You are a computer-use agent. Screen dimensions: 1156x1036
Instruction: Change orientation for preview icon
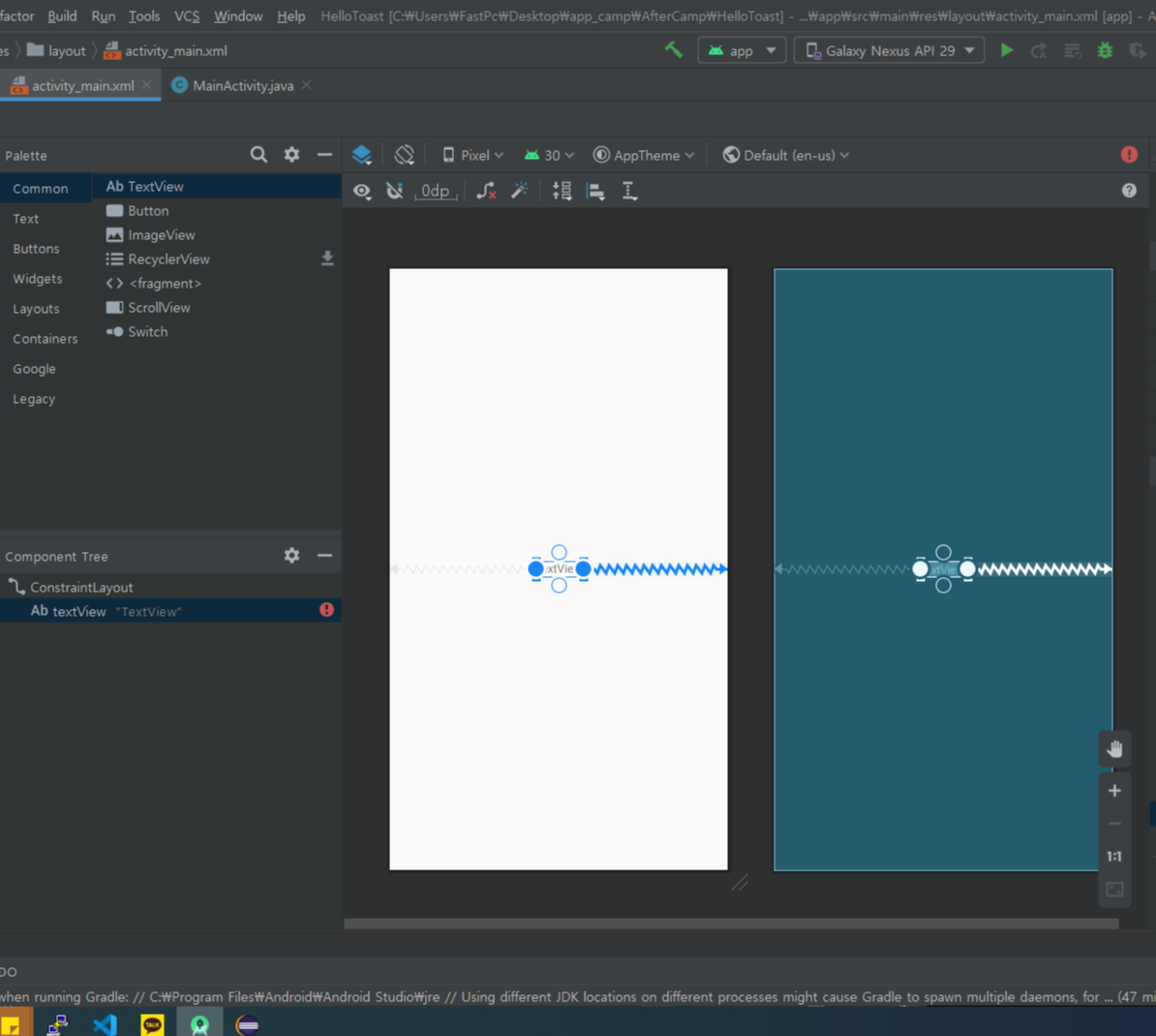tap(404, 155)
